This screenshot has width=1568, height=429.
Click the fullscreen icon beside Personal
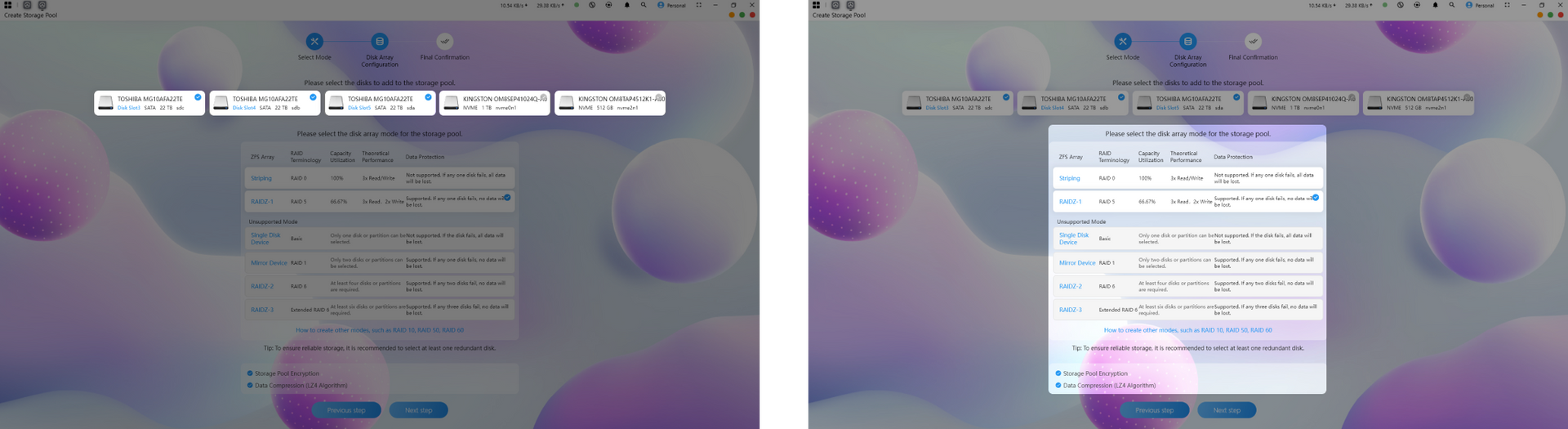[1507, 5]
